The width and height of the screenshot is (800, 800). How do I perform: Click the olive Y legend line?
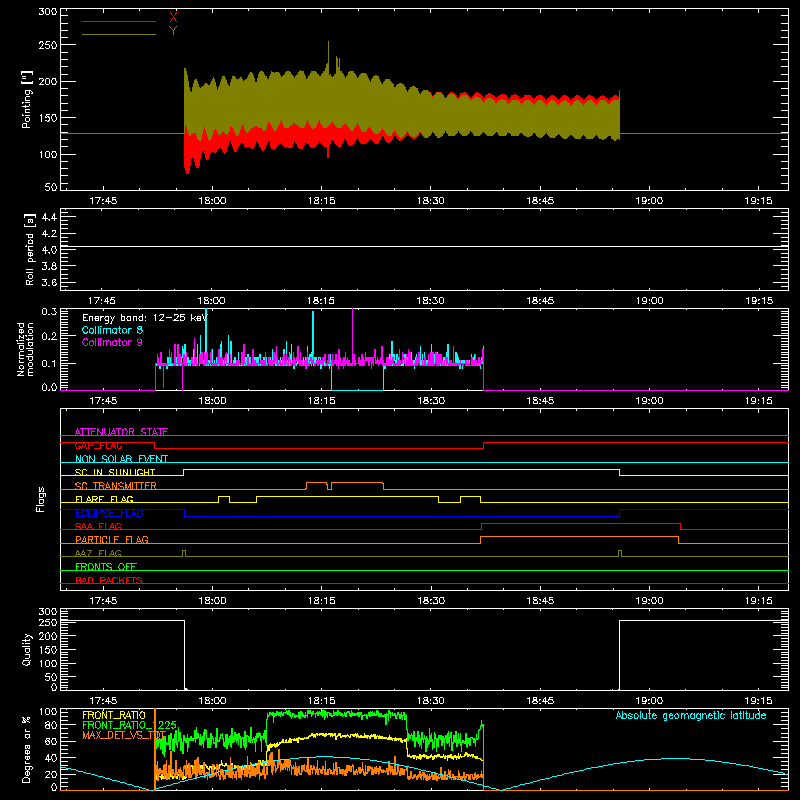(119, 35)
